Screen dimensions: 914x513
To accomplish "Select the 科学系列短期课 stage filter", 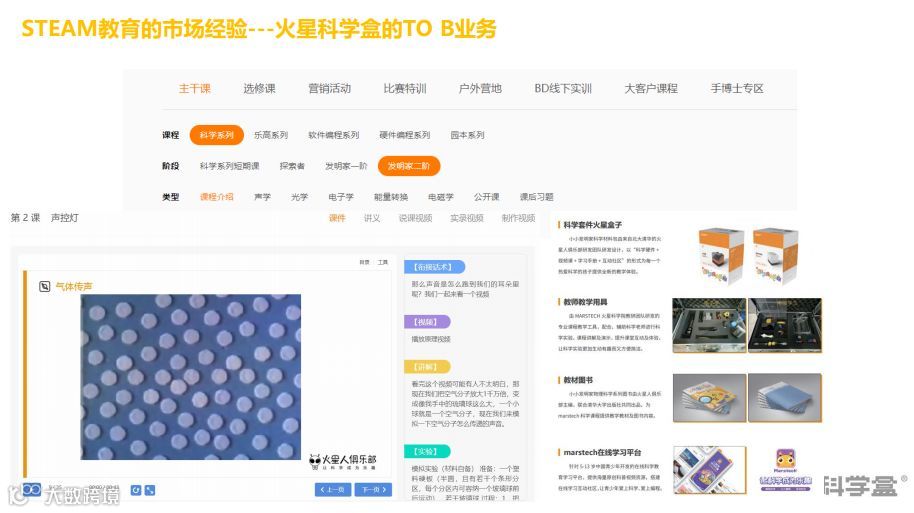I will coord(230,166).
